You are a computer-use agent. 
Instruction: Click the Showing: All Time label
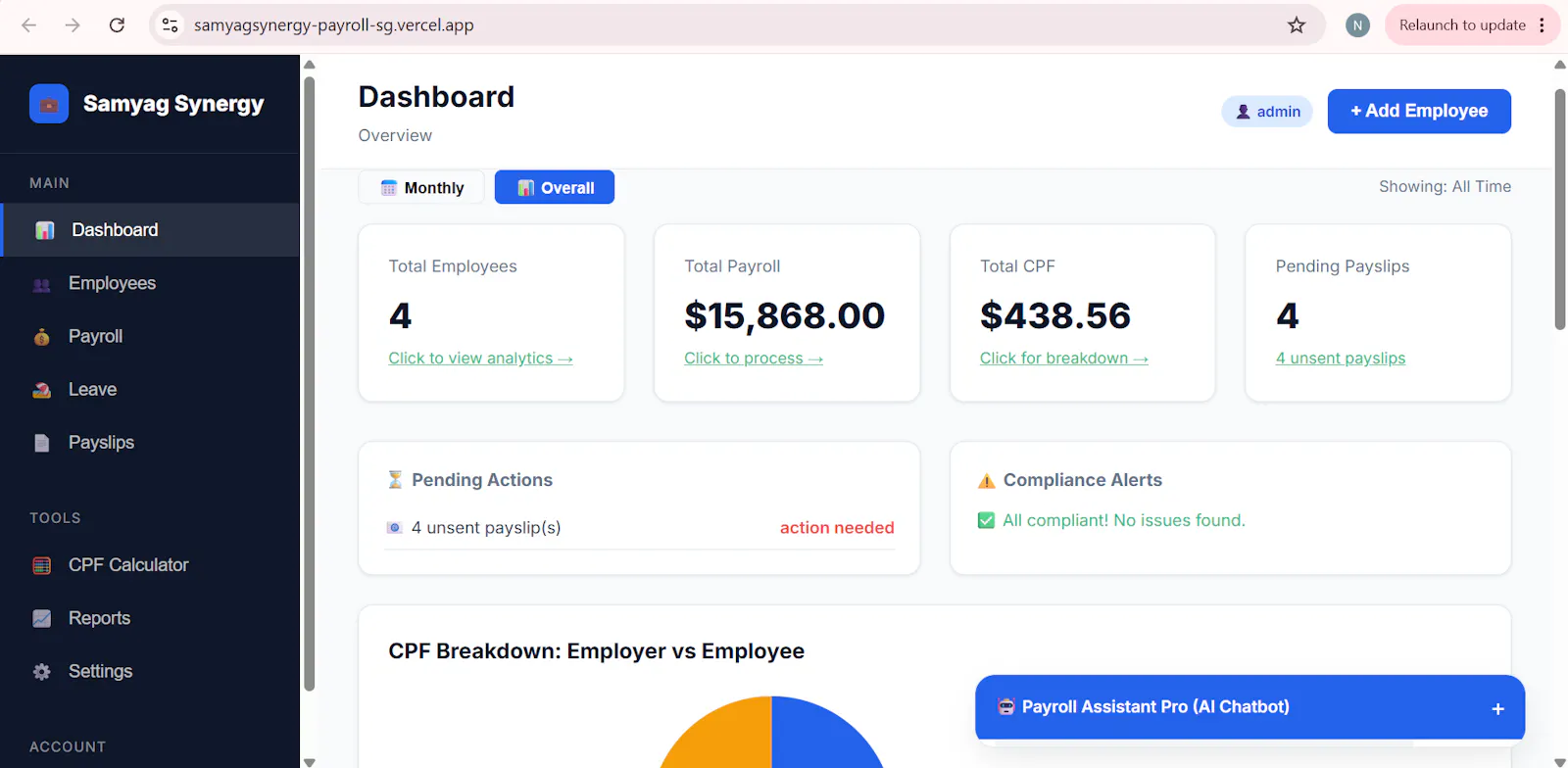(1445, 187)
